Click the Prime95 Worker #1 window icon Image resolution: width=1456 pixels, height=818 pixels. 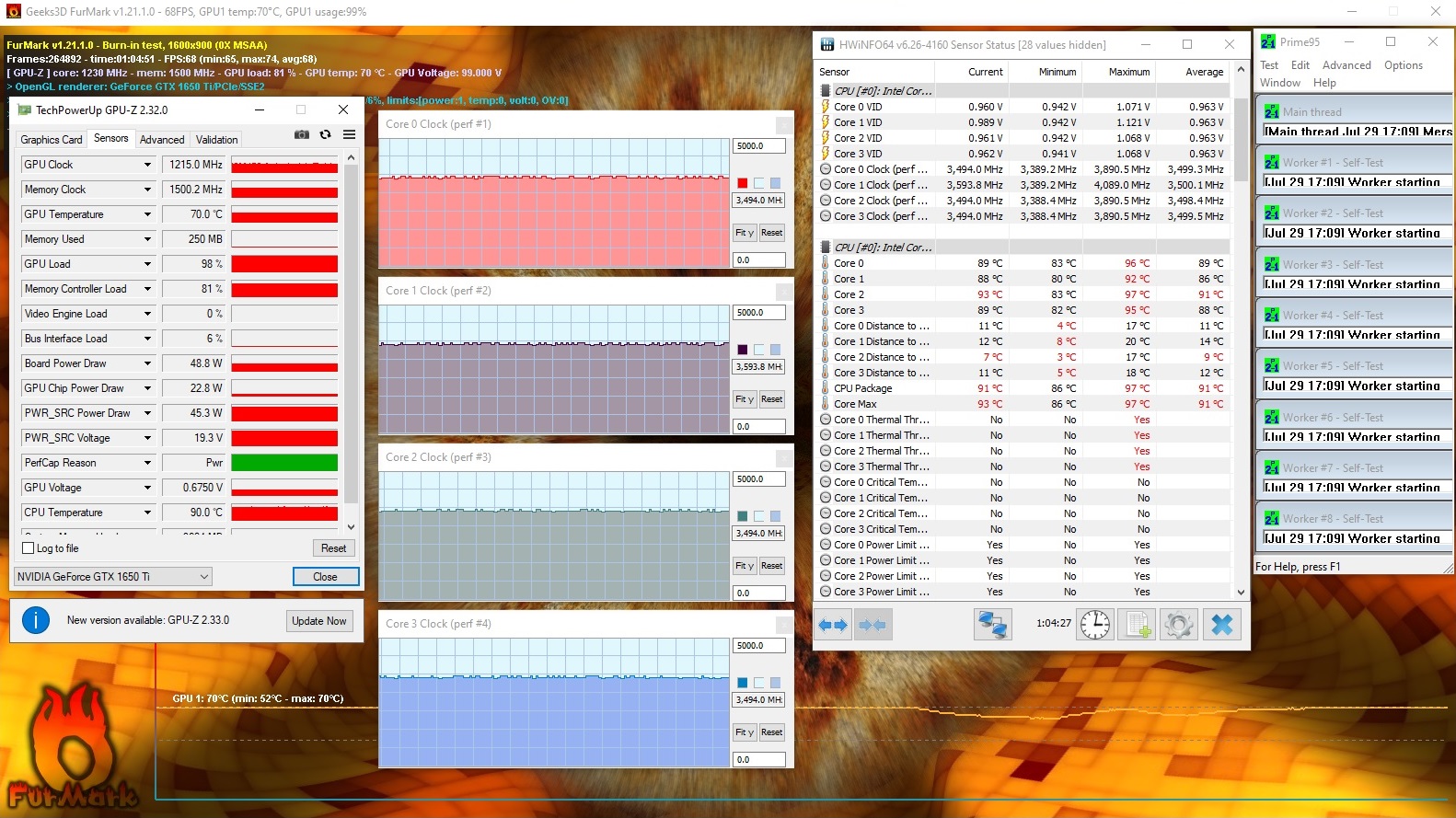[x=1272, y=163]
